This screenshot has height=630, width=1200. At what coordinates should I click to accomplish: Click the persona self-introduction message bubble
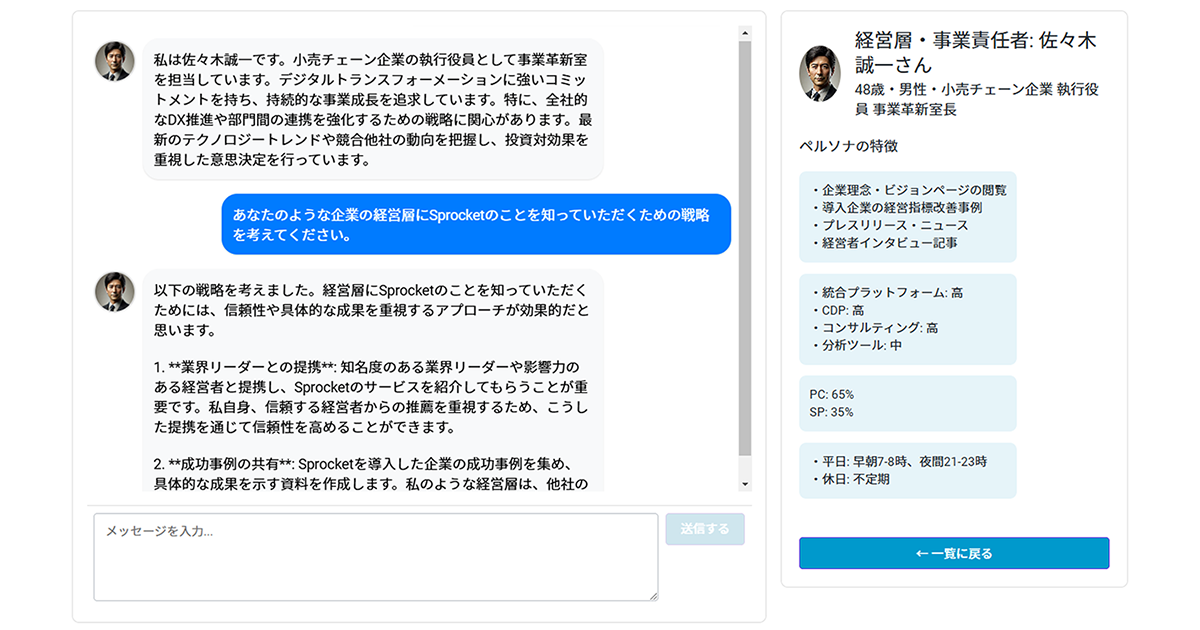tap(373, 109)
